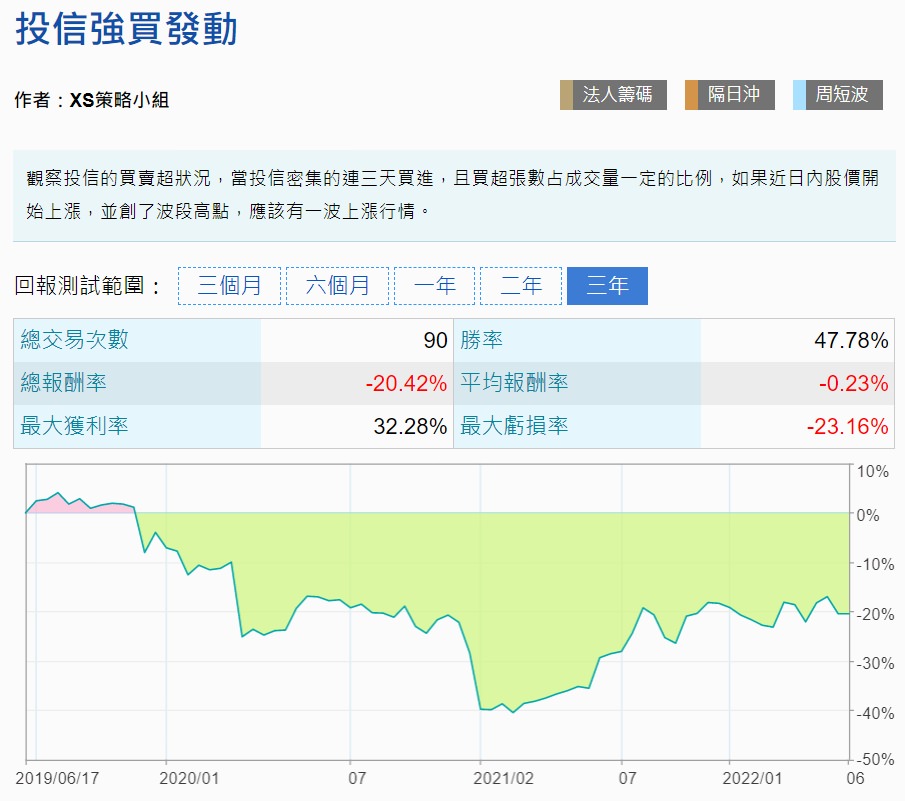Choose the 一年 backtest range
Image resolution: width=905 pixels, height=801 pixels.
click(434, 286)
